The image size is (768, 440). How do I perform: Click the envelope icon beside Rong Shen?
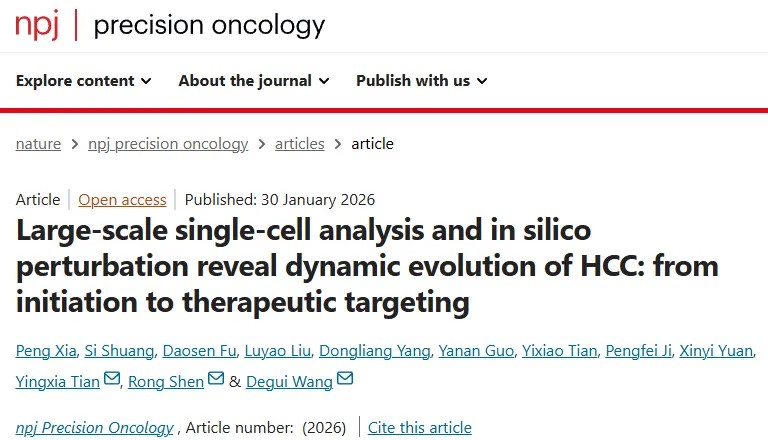pos(215,379)
